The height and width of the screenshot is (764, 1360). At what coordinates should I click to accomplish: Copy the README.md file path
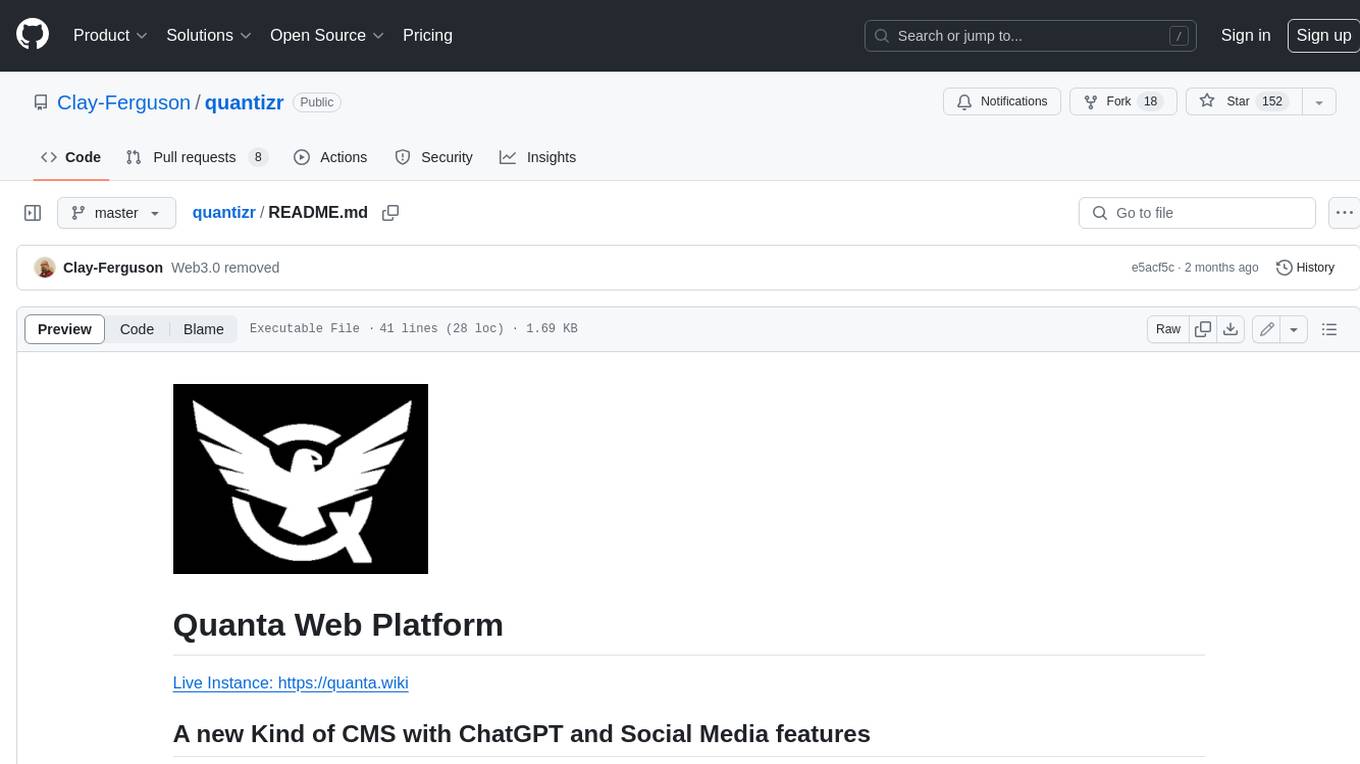coord(391,213)
